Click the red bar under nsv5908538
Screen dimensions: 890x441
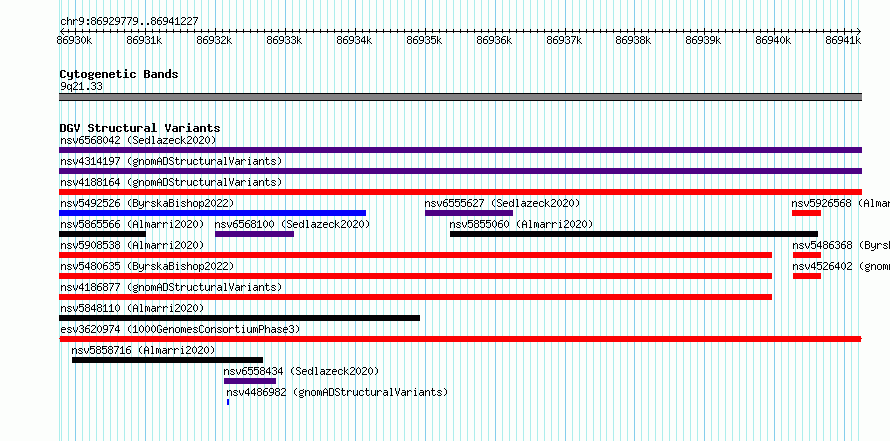415,255
